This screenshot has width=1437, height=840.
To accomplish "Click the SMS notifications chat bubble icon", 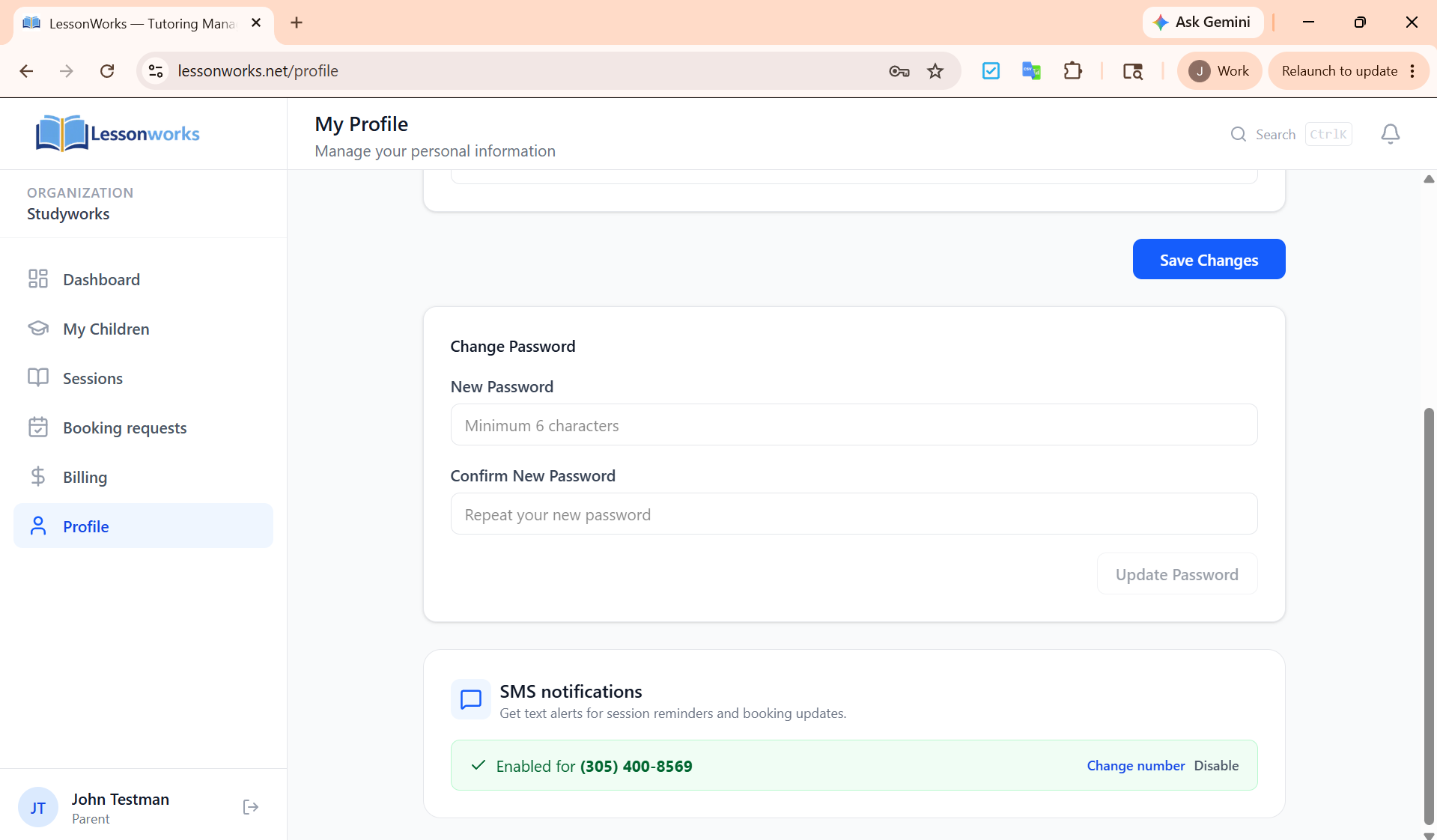I will point(471,700).
